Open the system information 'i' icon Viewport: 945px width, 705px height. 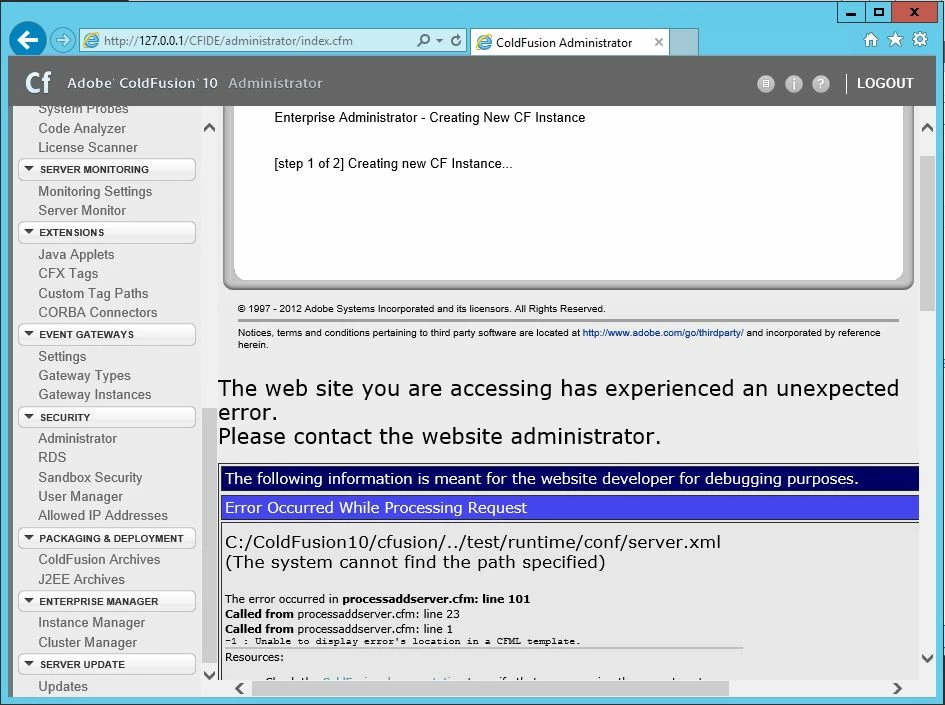coord(794,84)
